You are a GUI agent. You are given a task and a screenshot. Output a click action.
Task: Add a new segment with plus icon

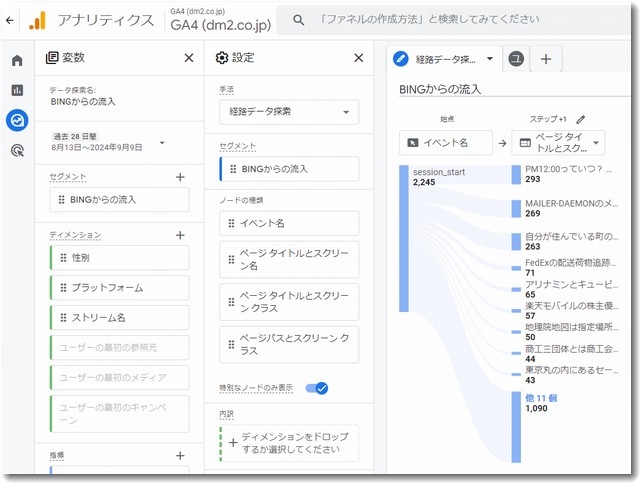180,177
